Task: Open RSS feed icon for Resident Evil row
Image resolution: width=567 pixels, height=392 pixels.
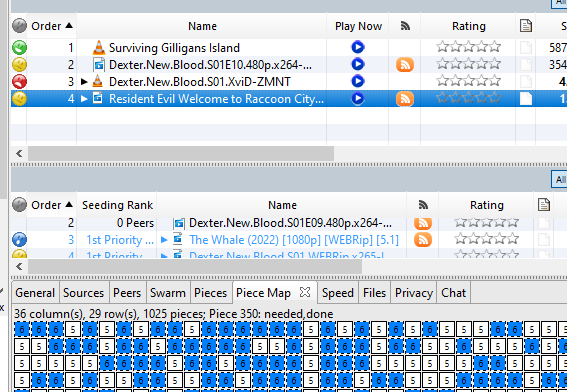Action: (405, 99)
